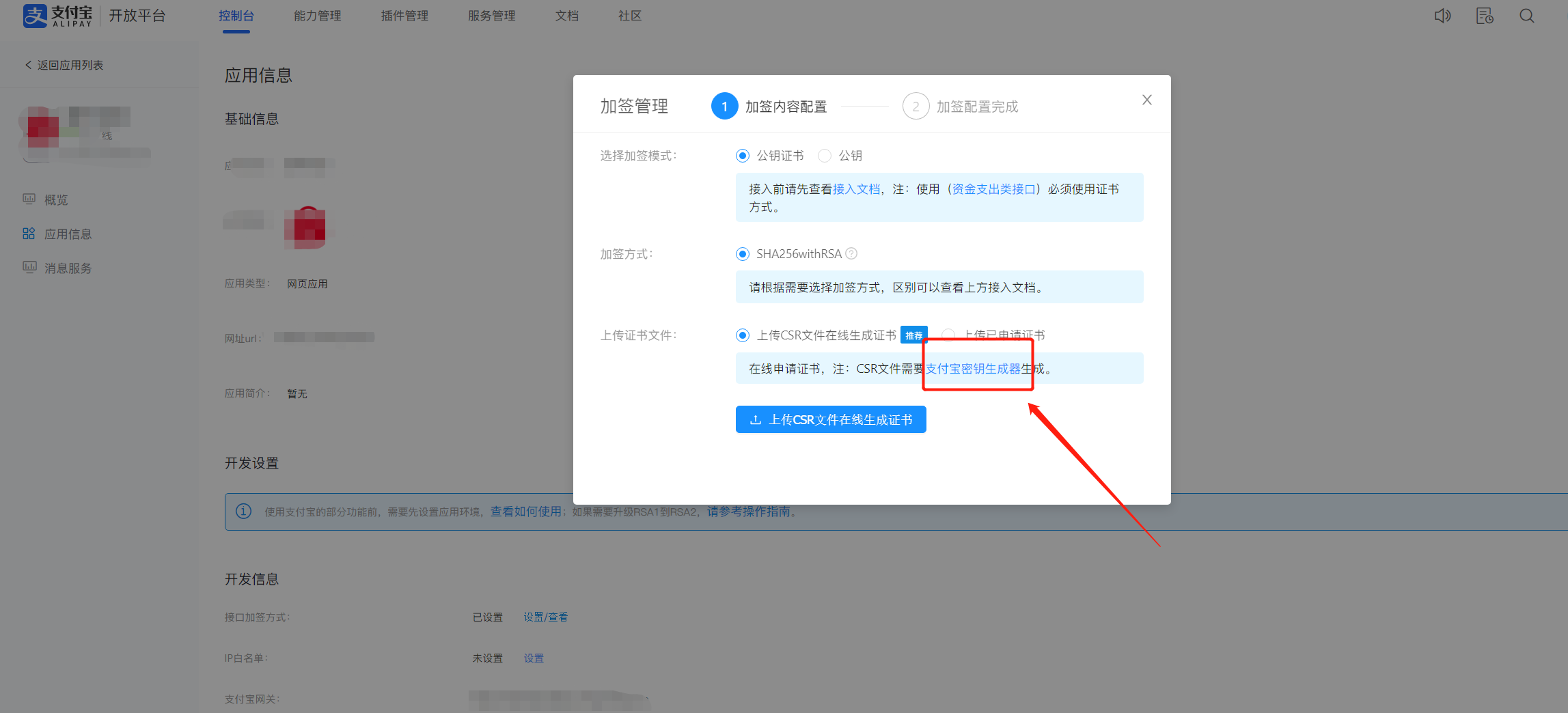Open 文档 menu
1568x713 pixels.
(567, 16)
